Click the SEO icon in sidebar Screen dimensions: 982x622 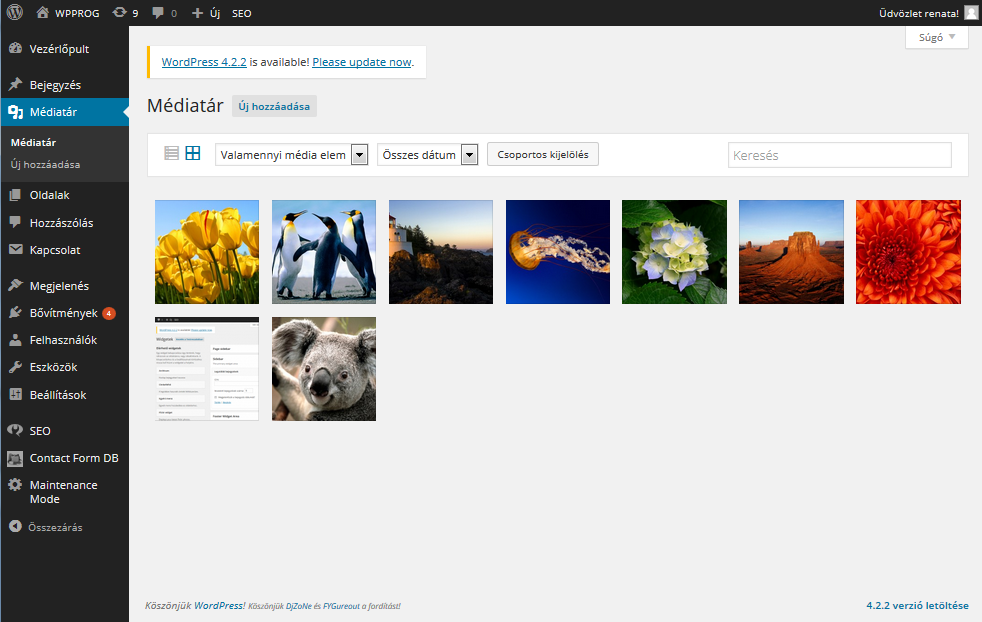click(15, 431)
